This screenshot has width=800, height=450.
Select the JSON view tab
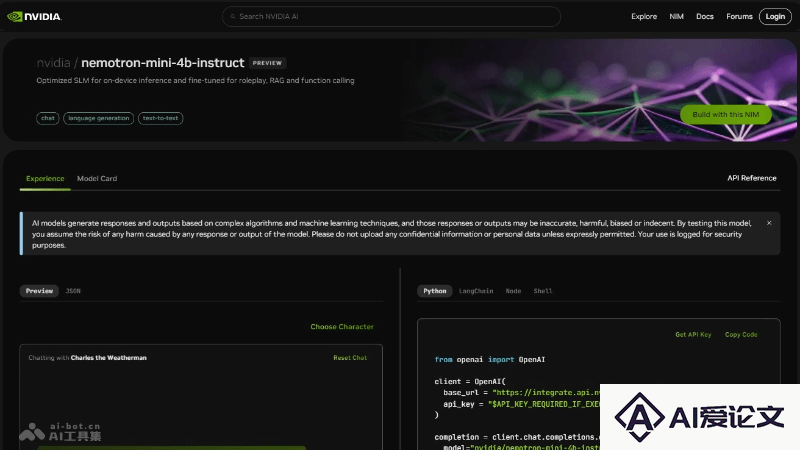(73, 291)
